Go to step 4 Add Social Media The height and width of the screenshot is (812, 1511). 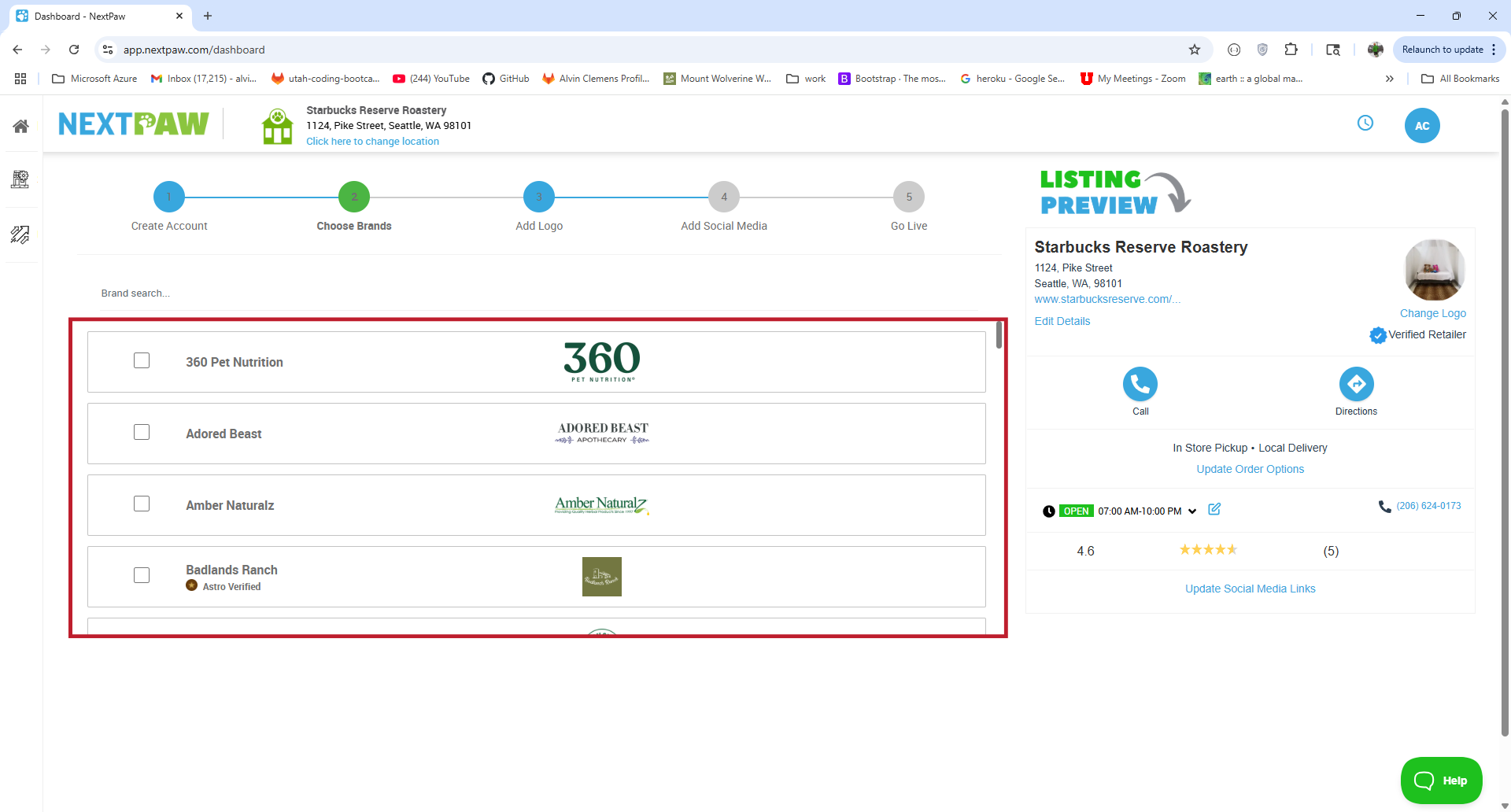point(724,197)
